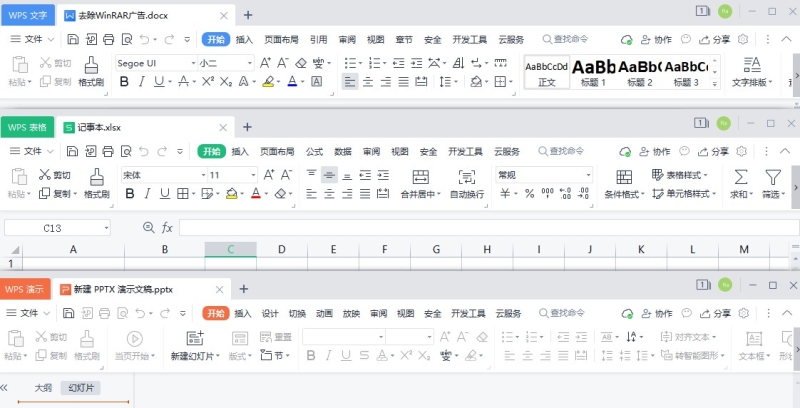
Task: Click Save icon in Writer toolbar
Action: [72, 39]
